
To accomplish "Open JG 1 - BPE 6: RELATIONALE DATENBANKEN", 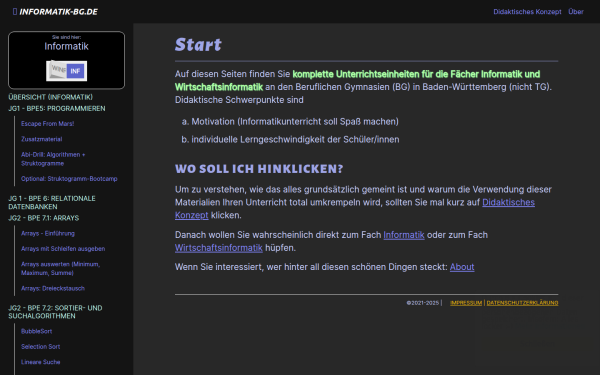I will (52, 202).
